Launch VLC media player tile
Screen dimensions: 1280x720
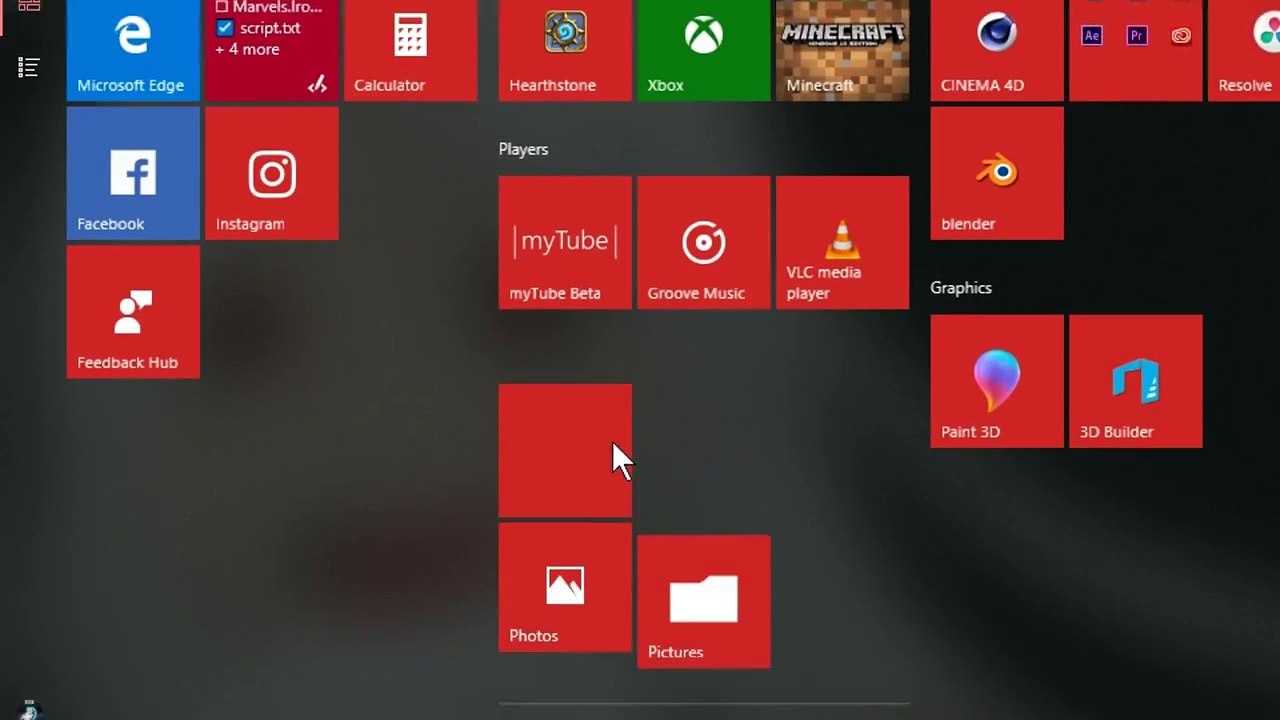(843, 243)
